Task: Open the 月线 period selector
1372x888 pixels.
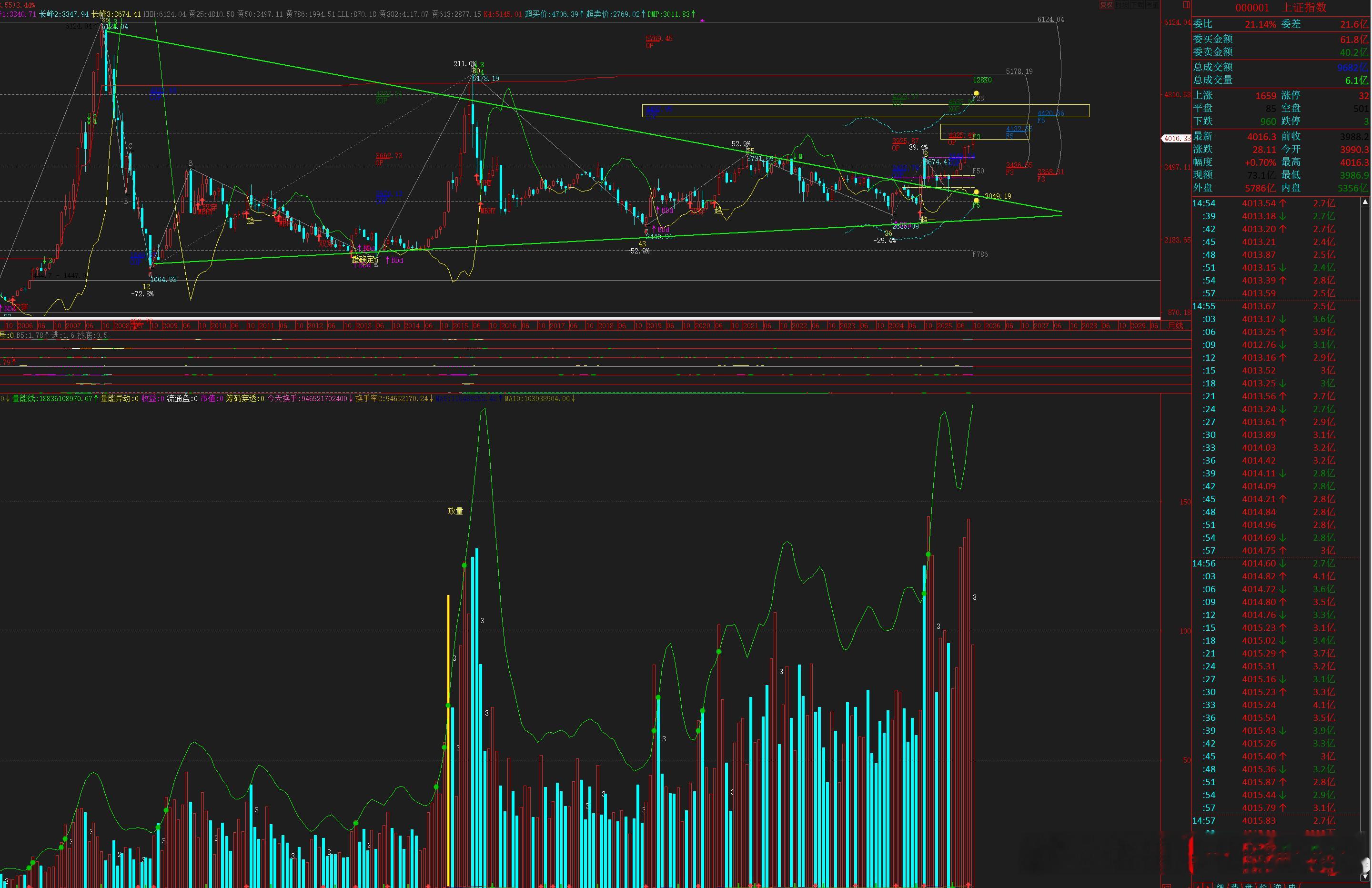Action: (1175, 326)
